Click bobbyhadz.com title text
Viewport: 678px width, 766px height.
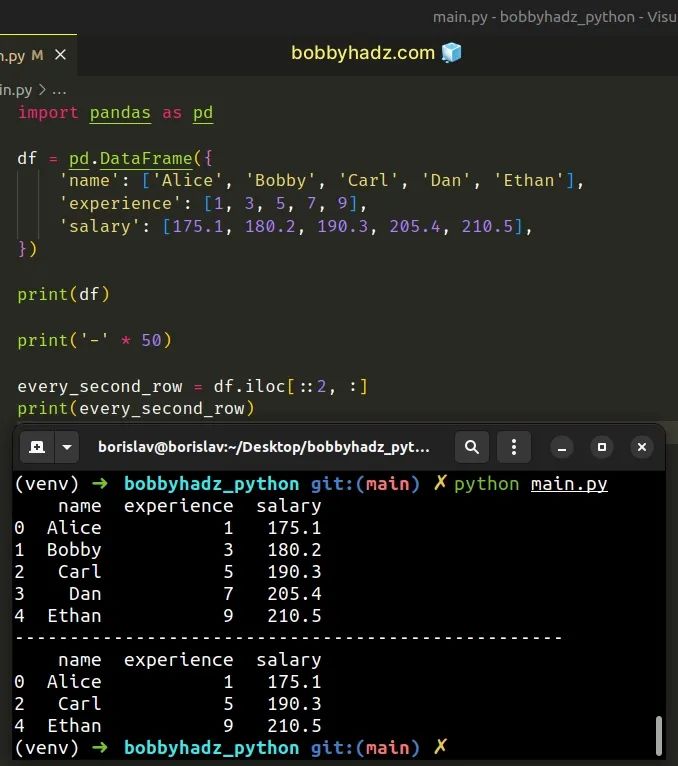(x=362, y=53)
